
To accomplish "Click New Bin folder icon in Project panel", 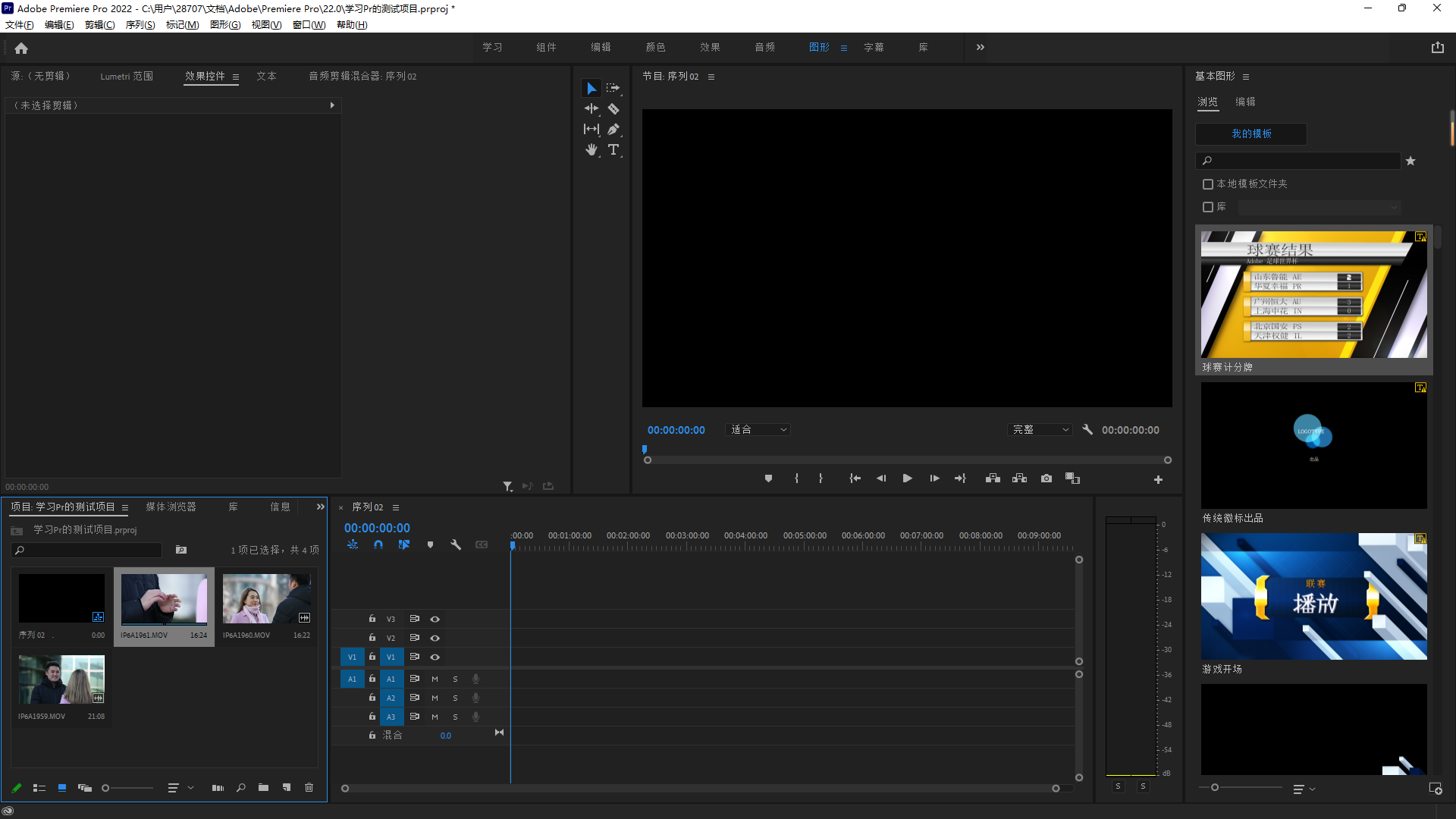I will tap(263, 788).
